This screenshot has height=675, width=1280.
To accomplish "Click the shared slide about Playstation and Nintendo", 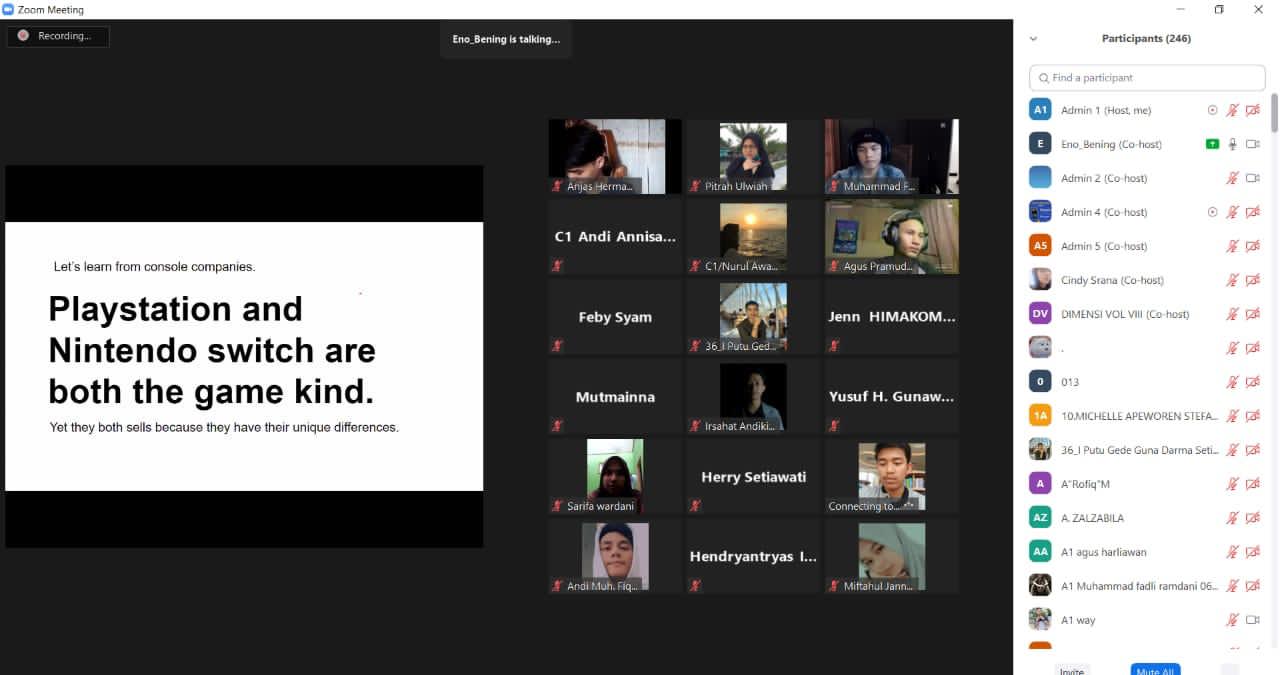I will point(244,356).
